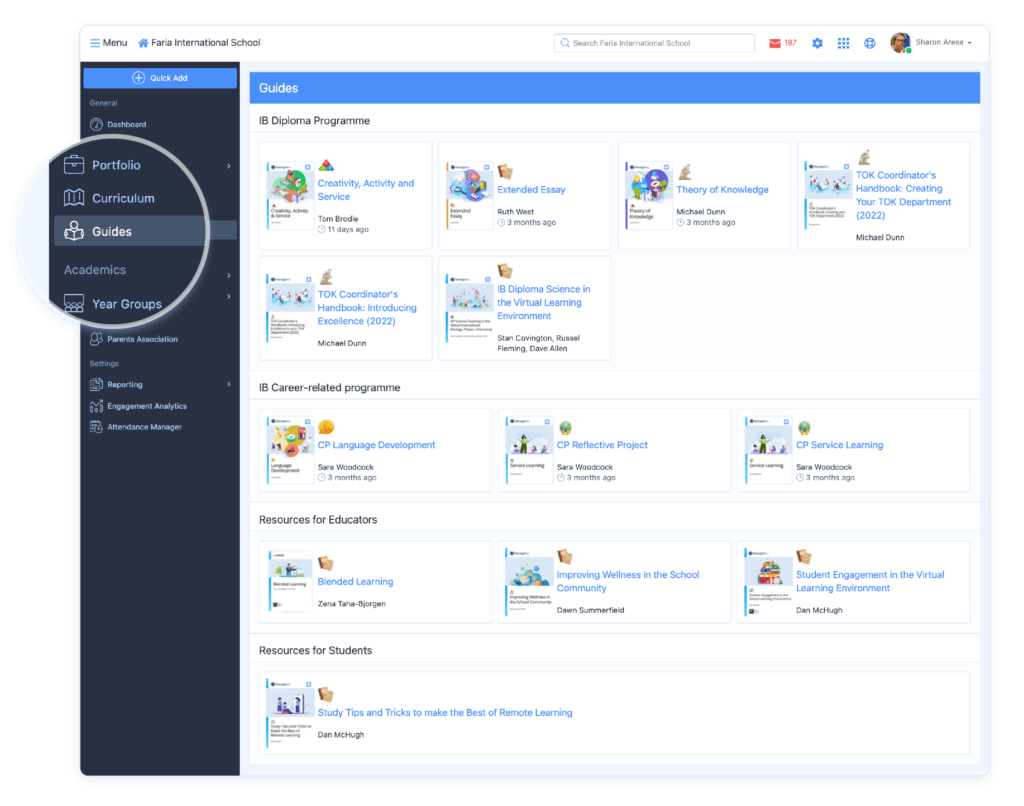Click the Portfolio briefcase icon
The image size is (1024, 806).
[x=74, y=165]
